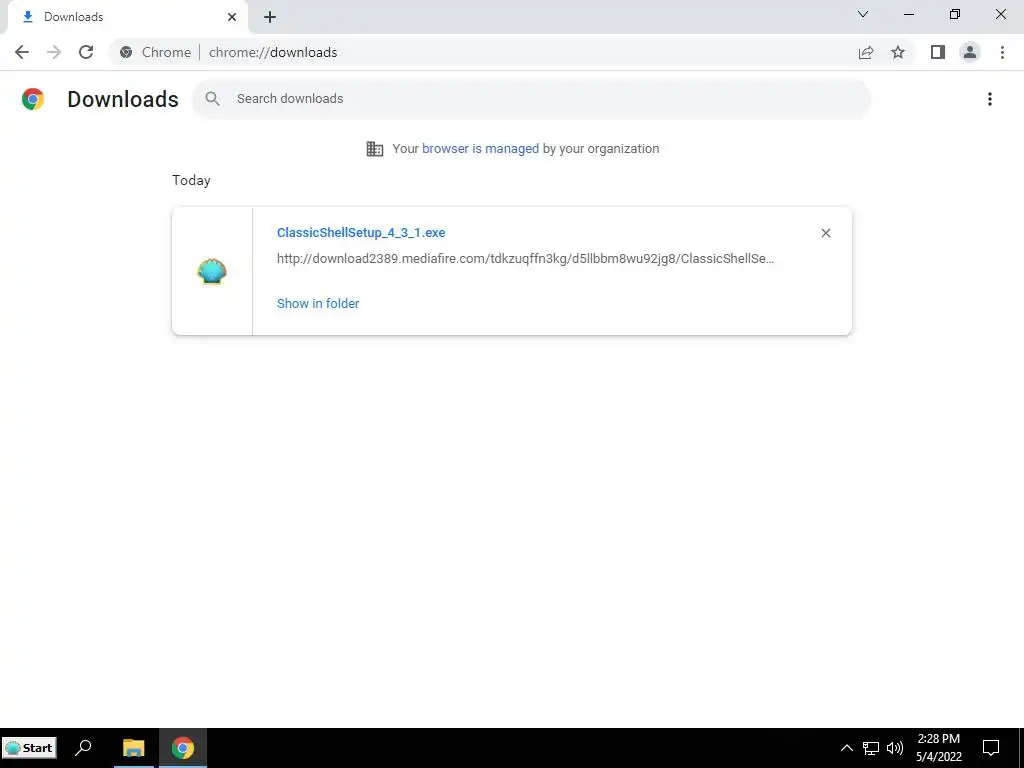This screenshot has width=1024, height=768.
Task: Restore down the Chrome window
Action: (x=955, y=14)
